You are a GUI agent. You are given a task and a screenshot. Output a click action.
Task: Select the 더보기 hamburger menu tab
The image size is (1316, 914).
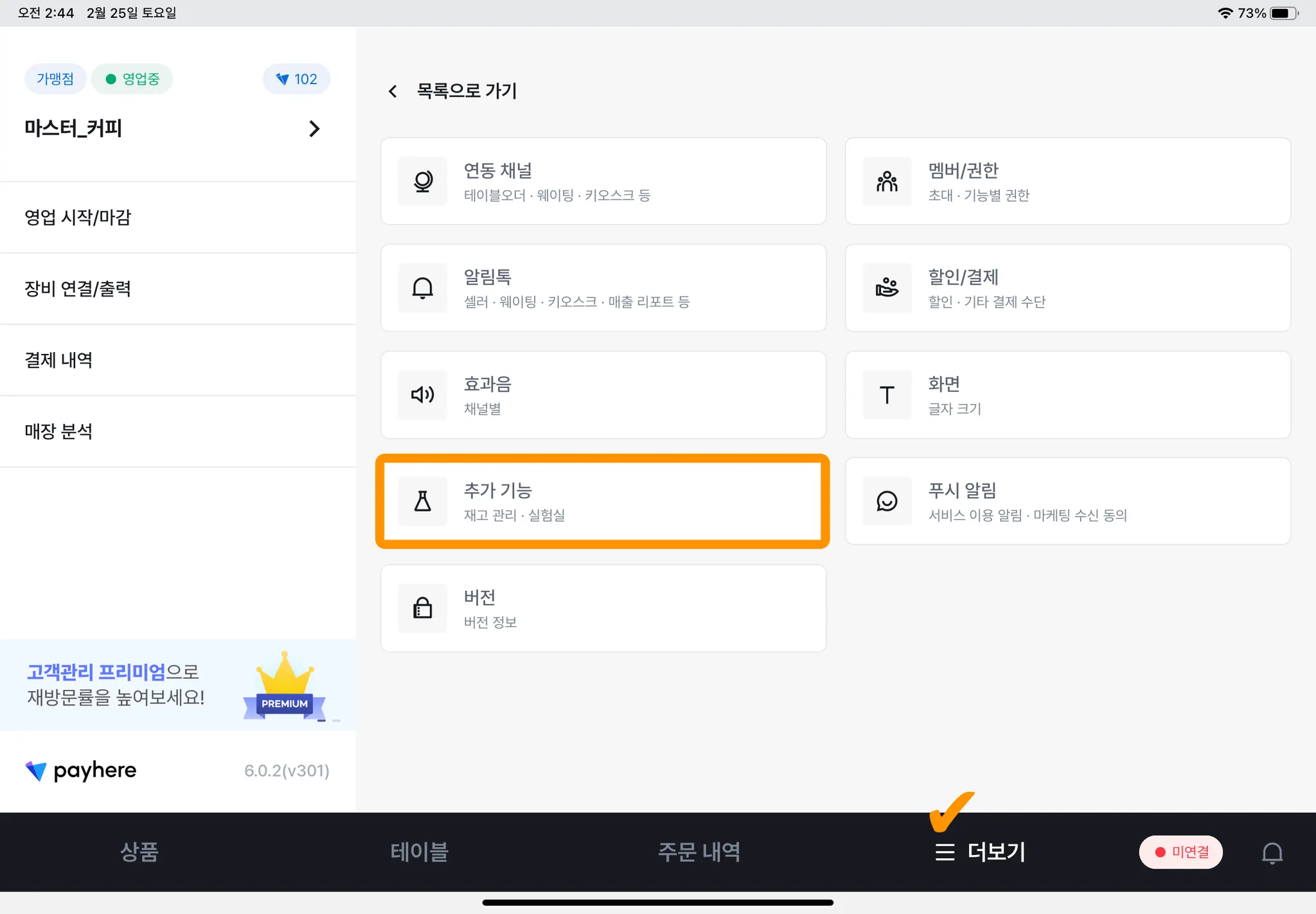980,852
